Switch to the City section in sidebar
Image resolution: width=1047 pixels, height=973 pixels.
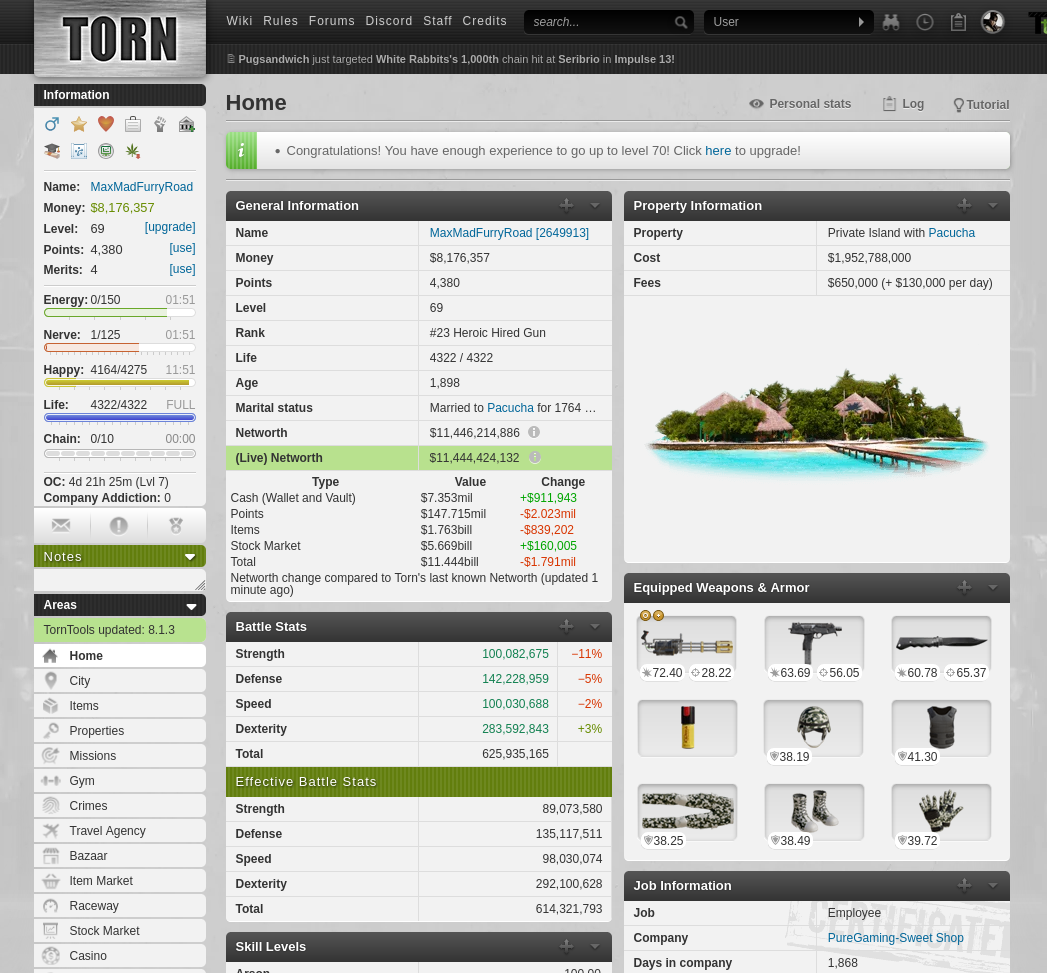tap(79, 681)
